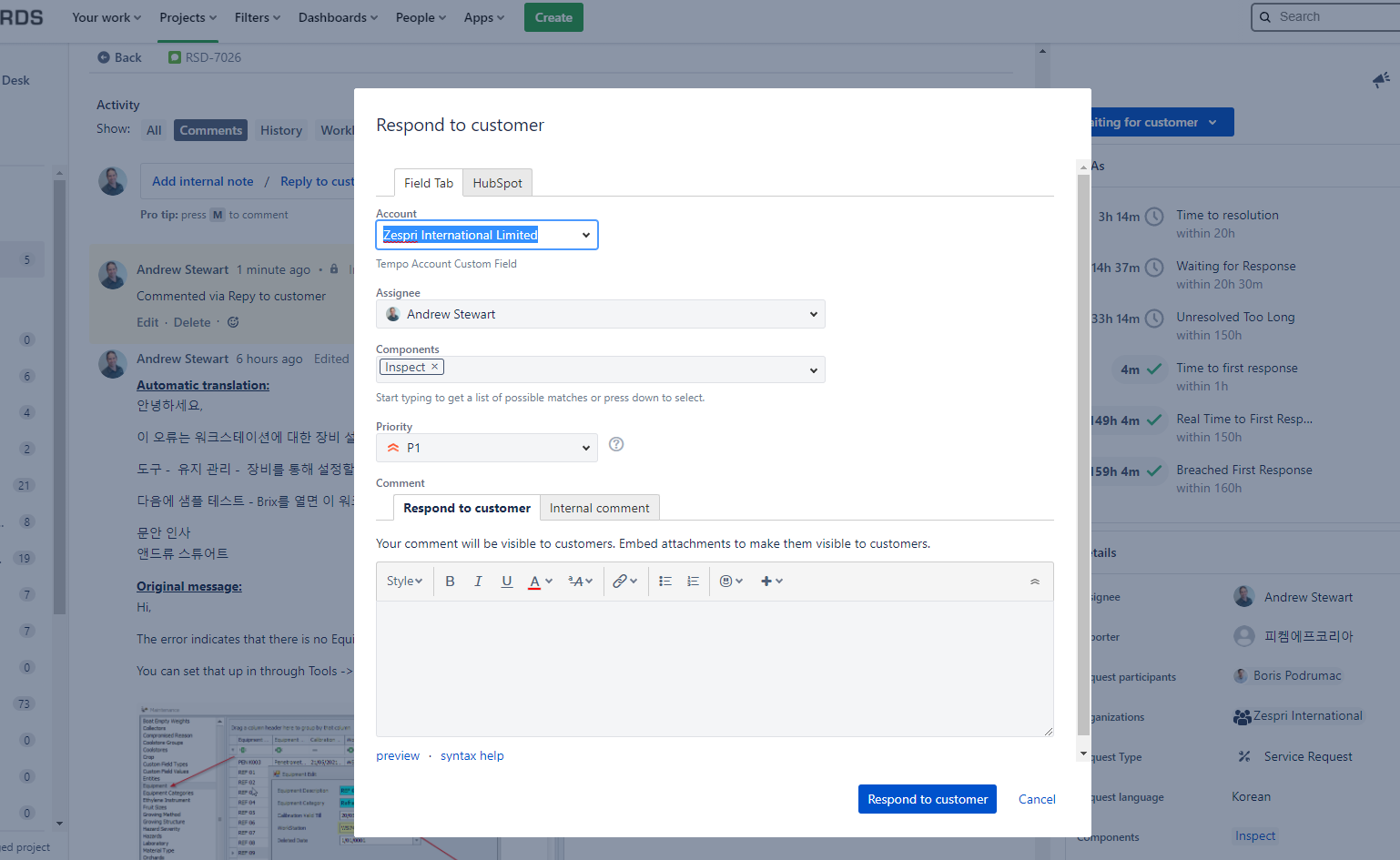Open the Dashboards menu
The width and height of the screenshot is (1400, 860).
pyautogui.click(x=338, y=17)
